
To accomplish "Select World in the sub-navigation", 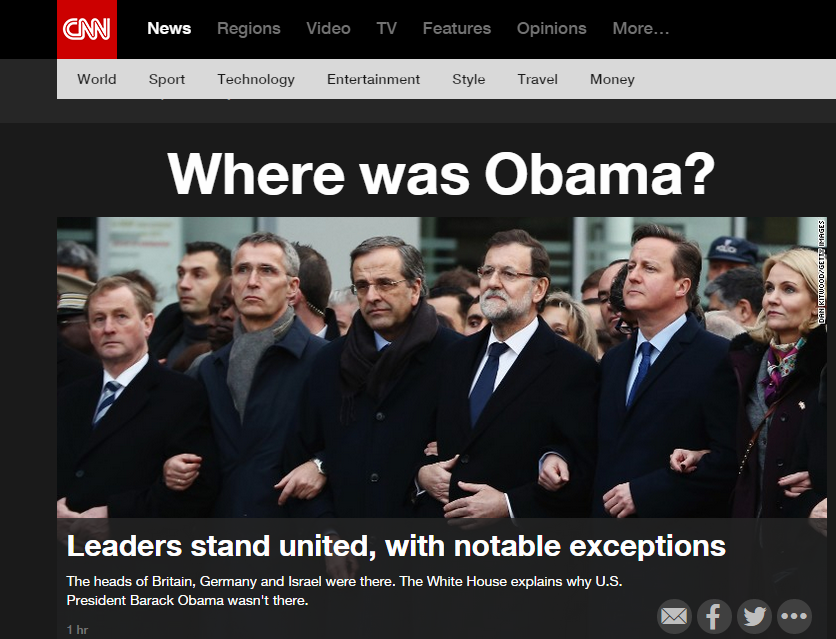I will click(x=97, y=79).
